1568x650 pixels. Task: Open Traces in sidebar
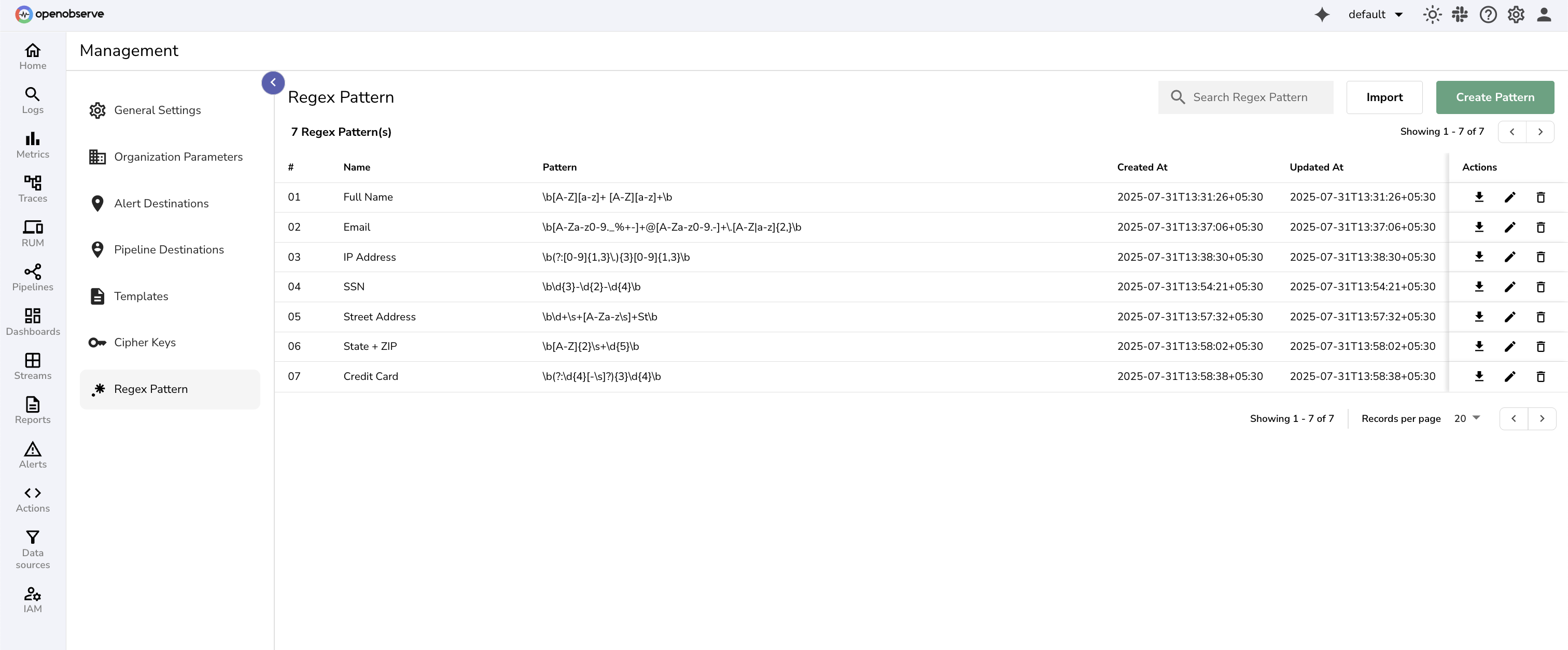(33, 189)
